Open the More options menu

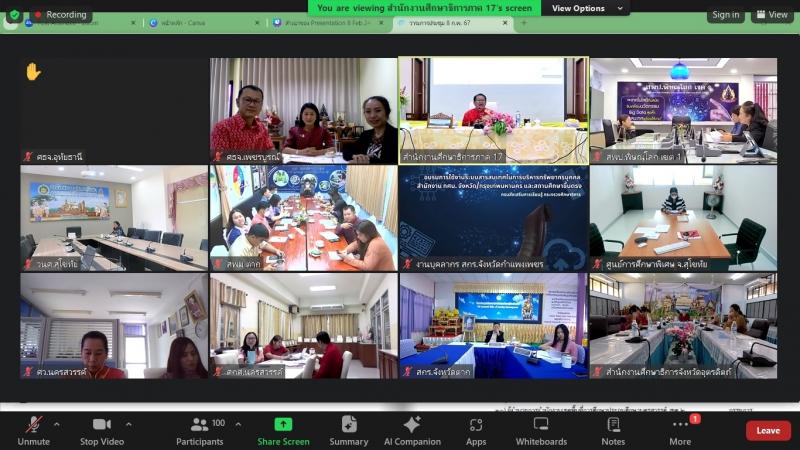click(x=681, y=431)
